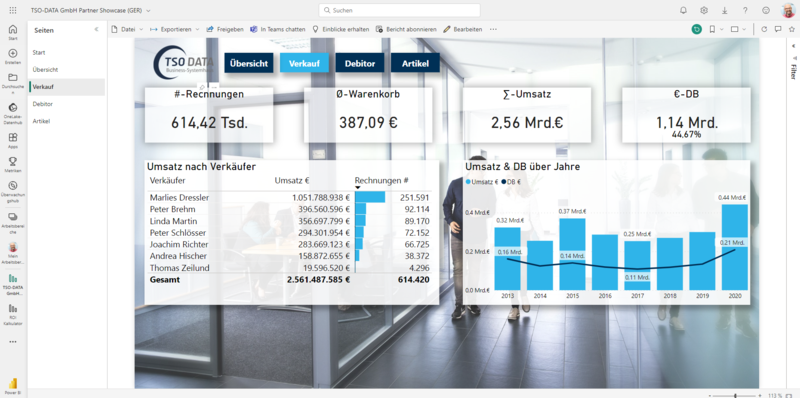
Task: Click the 2020 bar in chart
Action: (735, 247)
